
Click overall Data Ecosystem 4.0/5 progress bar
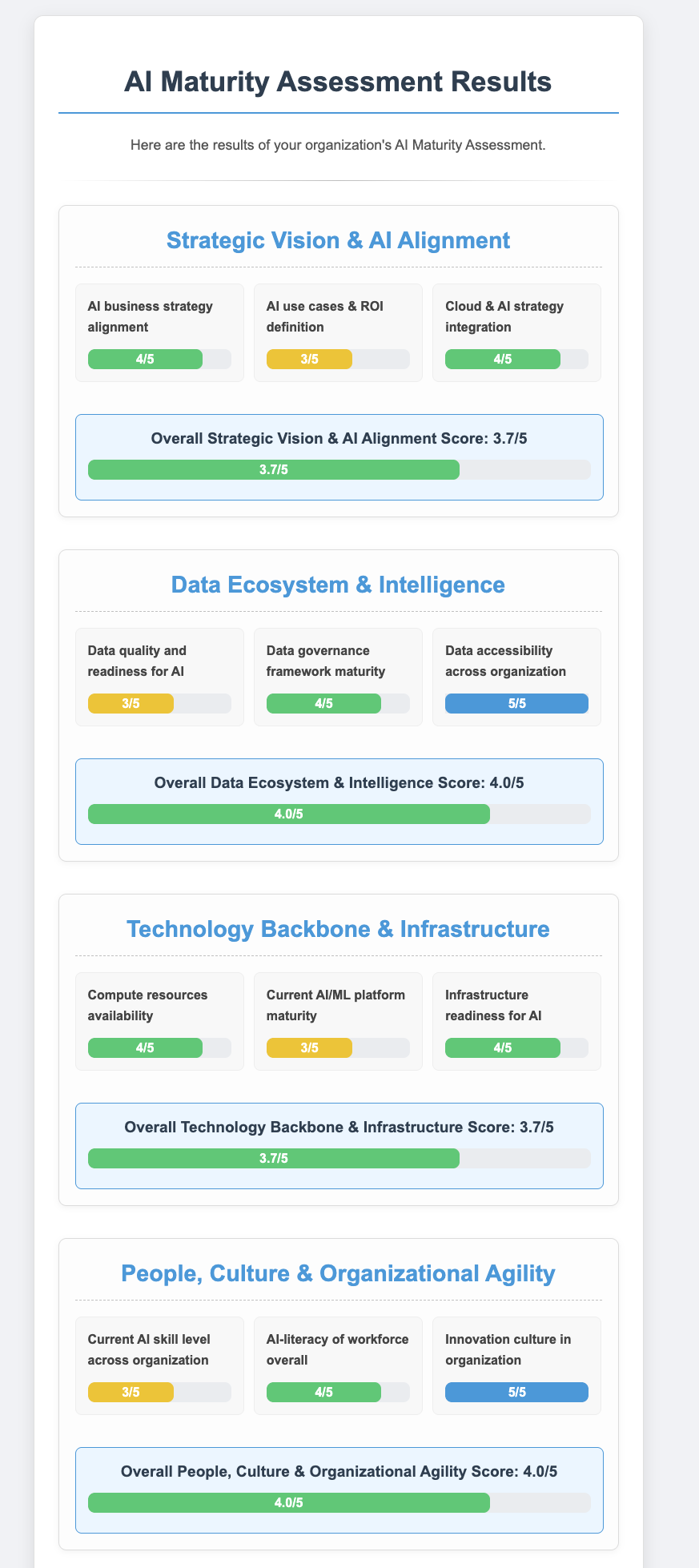(x=339, y=814)
